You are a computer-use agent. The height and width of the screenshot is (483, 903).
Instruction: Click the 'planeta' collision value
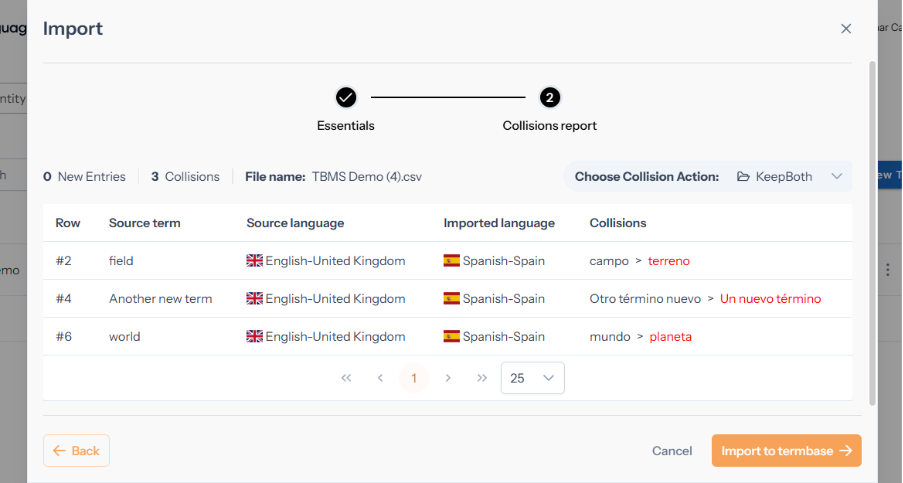(670, 337)
